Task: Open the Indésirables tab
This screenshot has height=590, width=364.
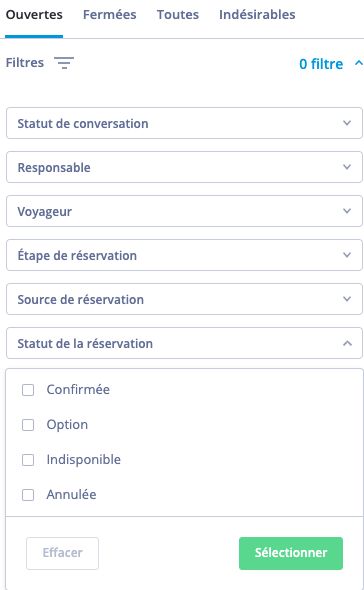Action: (257, 15)
